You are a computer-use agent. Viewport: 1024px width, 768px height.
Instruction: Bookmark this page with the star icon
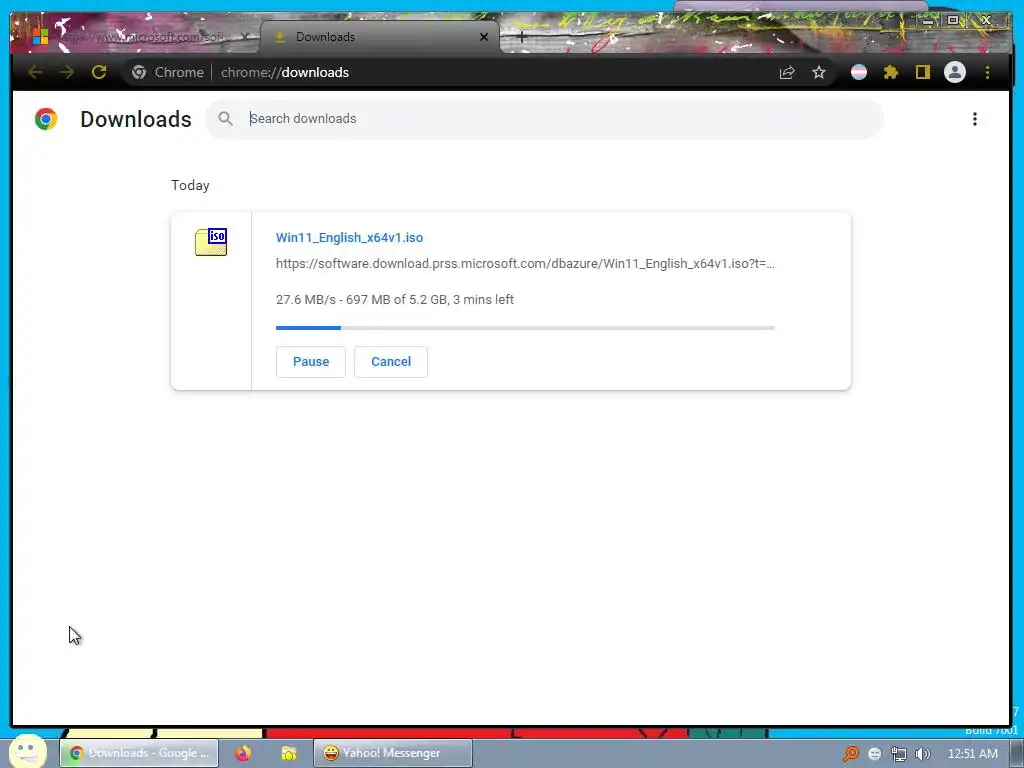tap(819, 72)
